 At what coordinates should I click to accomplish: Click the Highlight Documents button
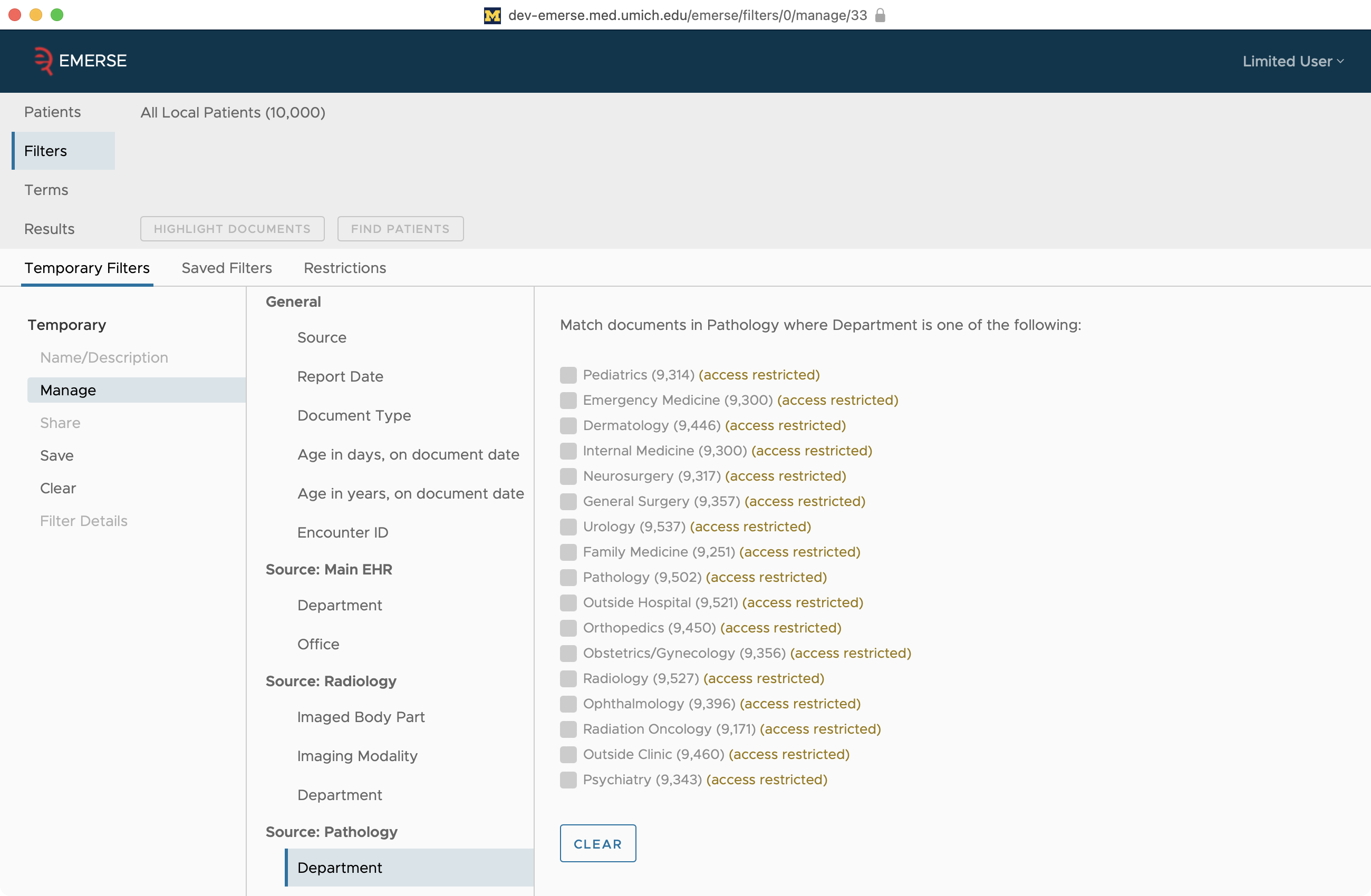[x=232, y=229]
